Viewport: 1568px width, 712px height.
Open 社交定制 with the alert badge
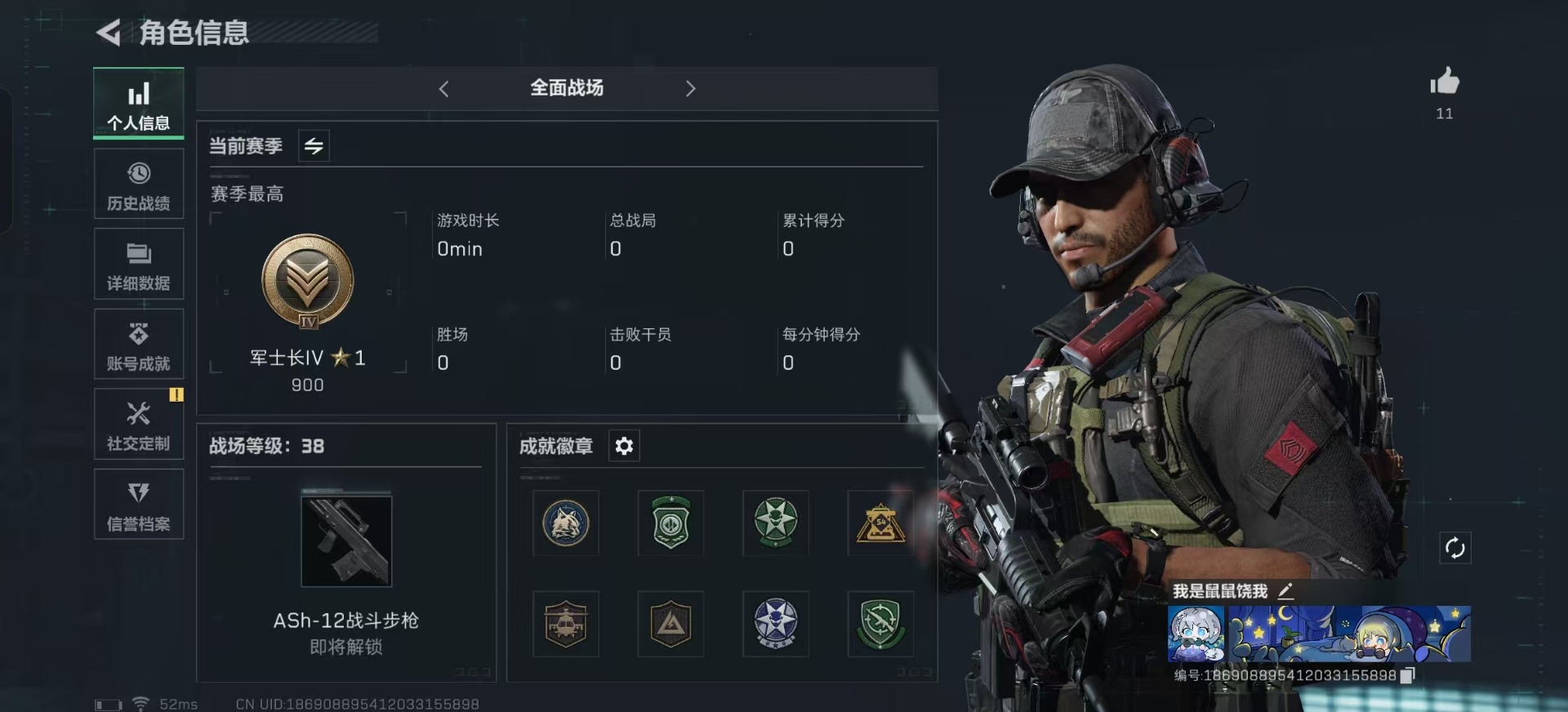click(x=139, y=424)
